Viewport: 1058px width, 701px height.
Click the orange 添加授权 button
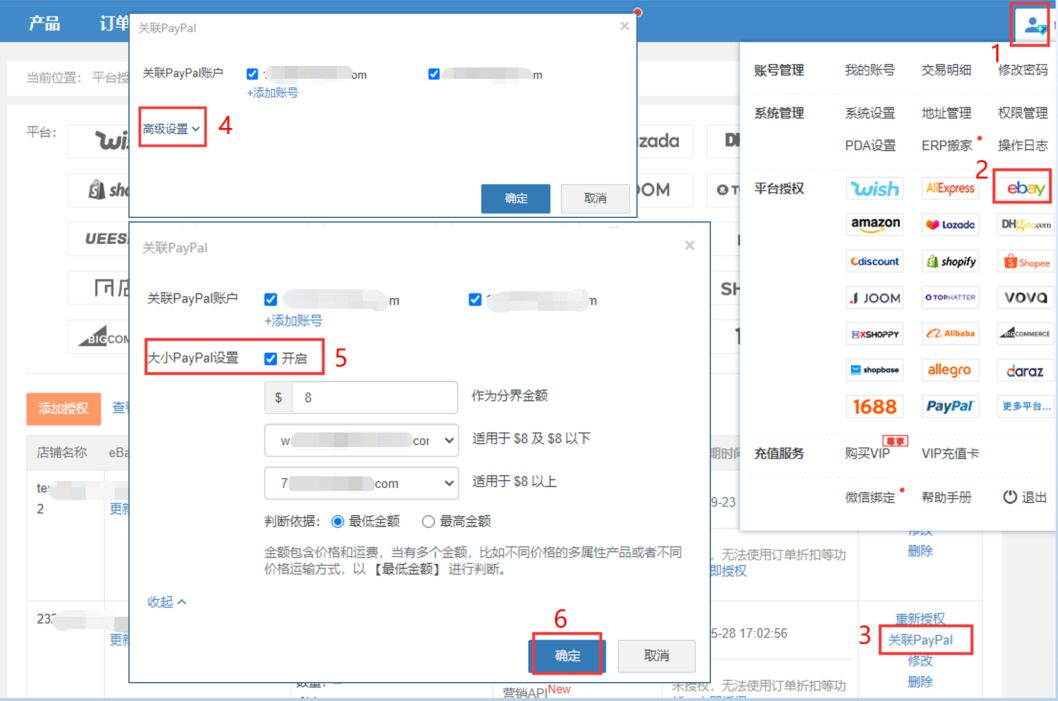coord(63,409)
